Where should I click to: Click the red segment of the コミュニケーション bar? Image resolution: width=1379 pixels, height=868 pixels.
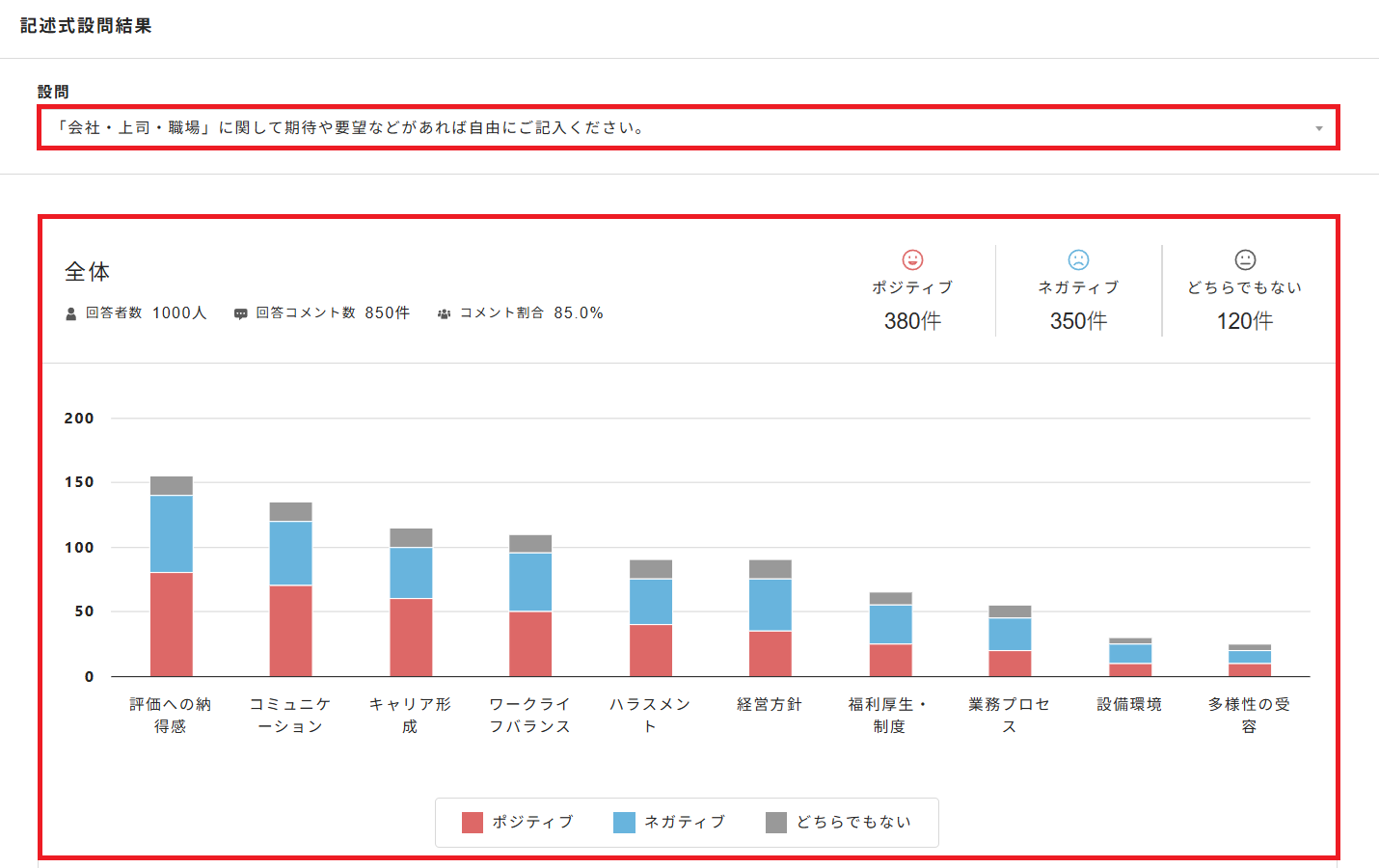click(x=291, y=631)
